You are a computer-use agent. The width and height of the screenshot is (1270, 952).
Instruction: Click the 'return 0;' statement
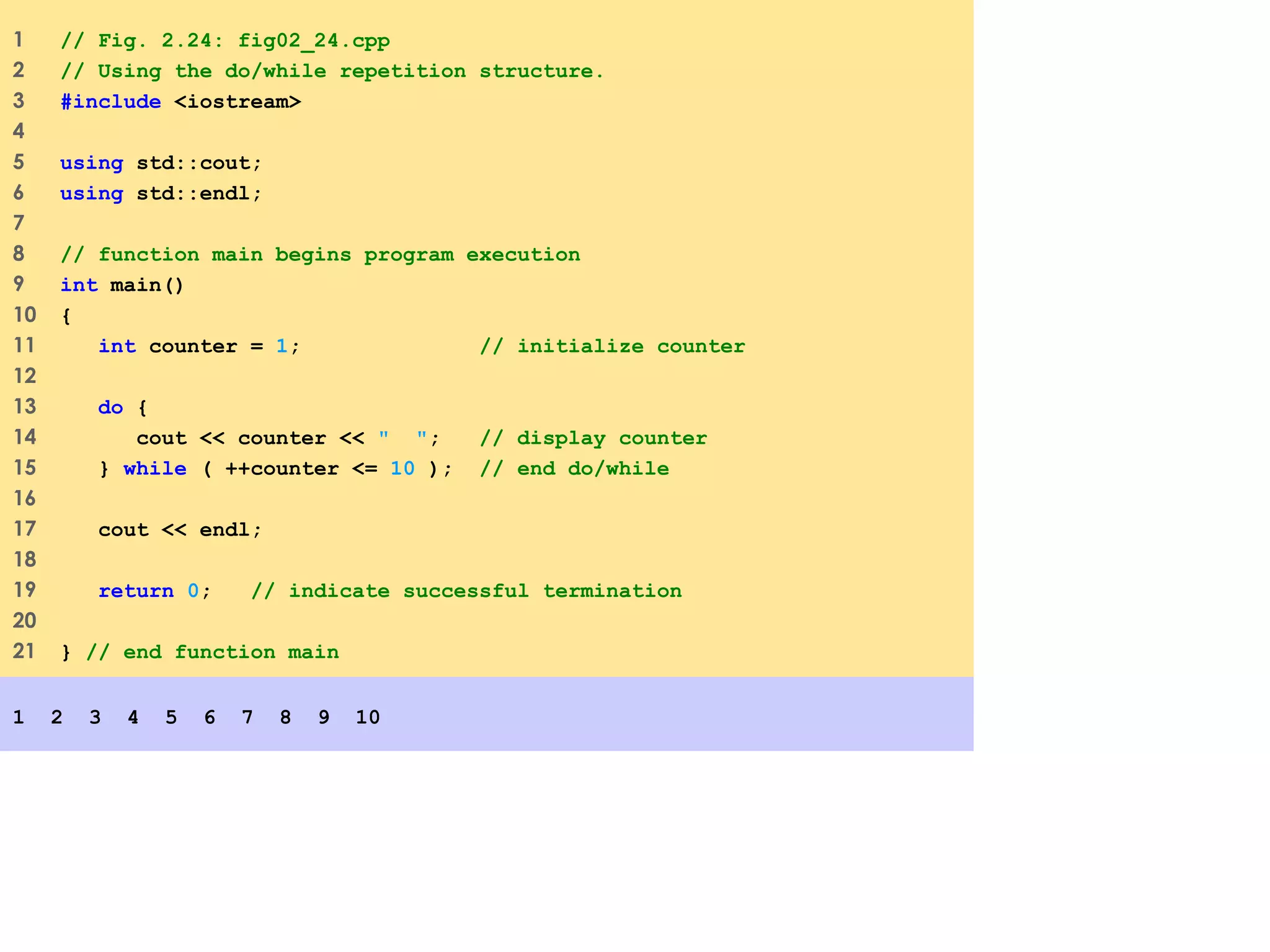coord(155,591)
